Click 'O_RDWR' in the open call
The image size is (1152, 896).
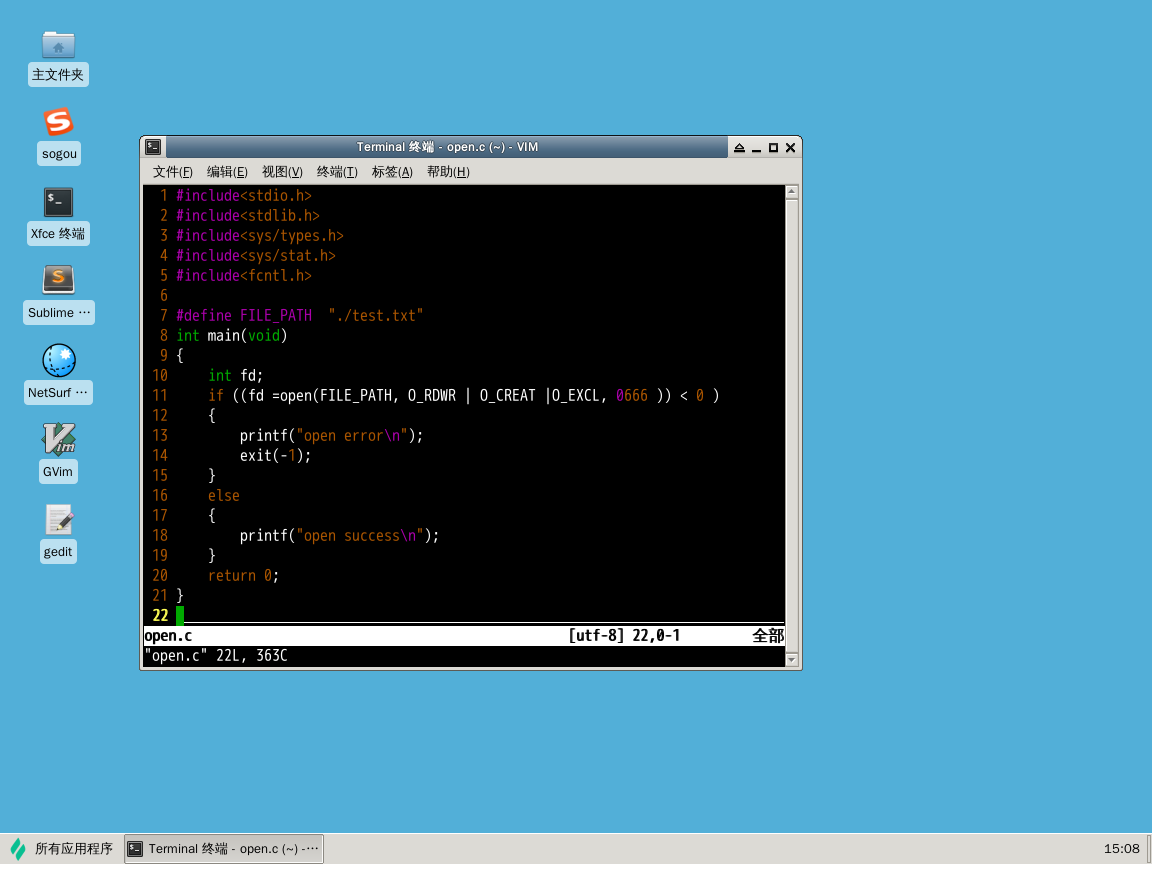(x=432, y=395)
